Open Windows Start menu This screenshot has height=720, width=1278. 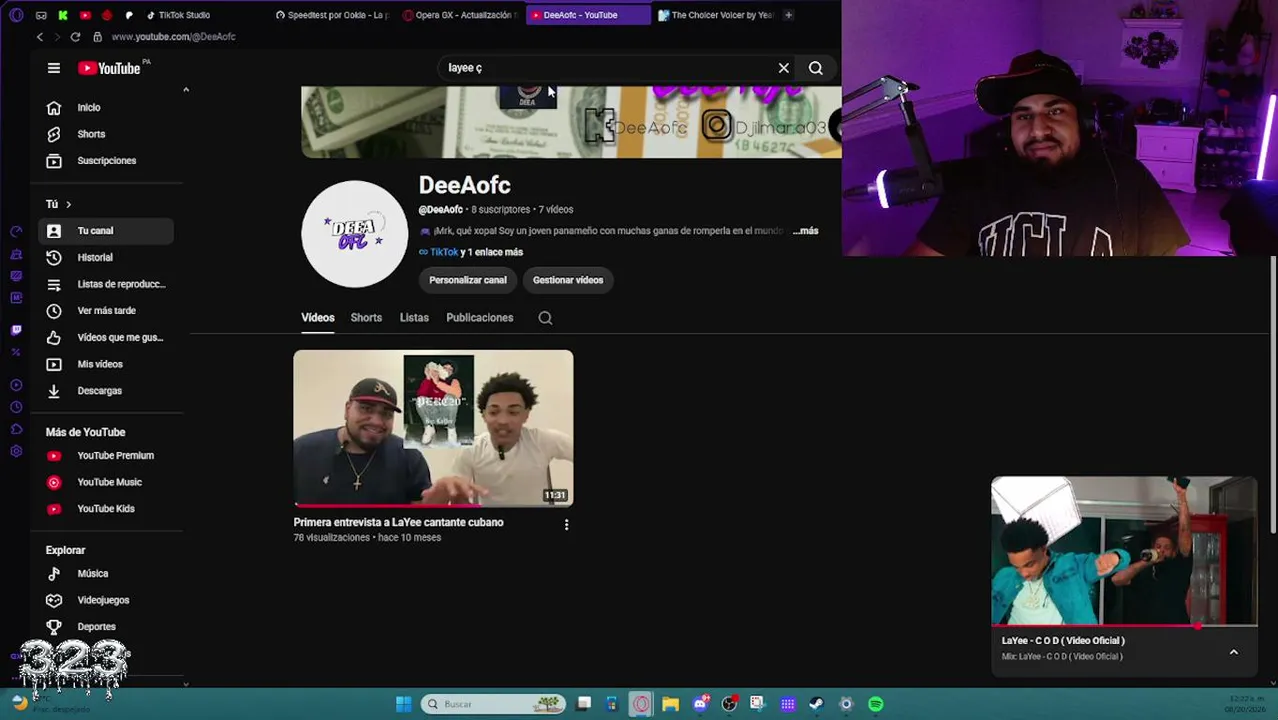click(x=404, y=704)
